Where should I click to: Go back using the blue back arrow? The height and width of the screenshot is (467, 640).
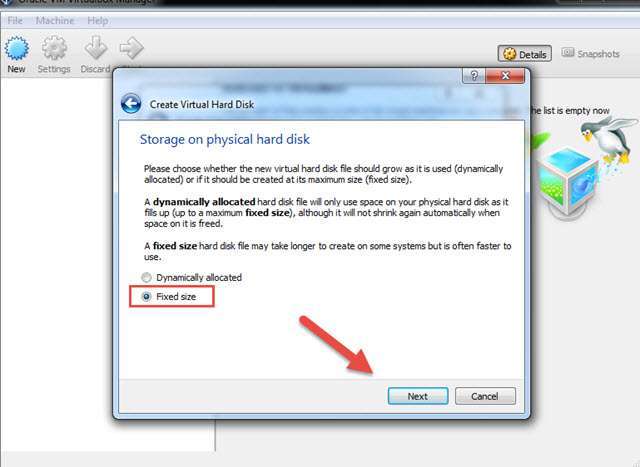click(x=131, y=104)
